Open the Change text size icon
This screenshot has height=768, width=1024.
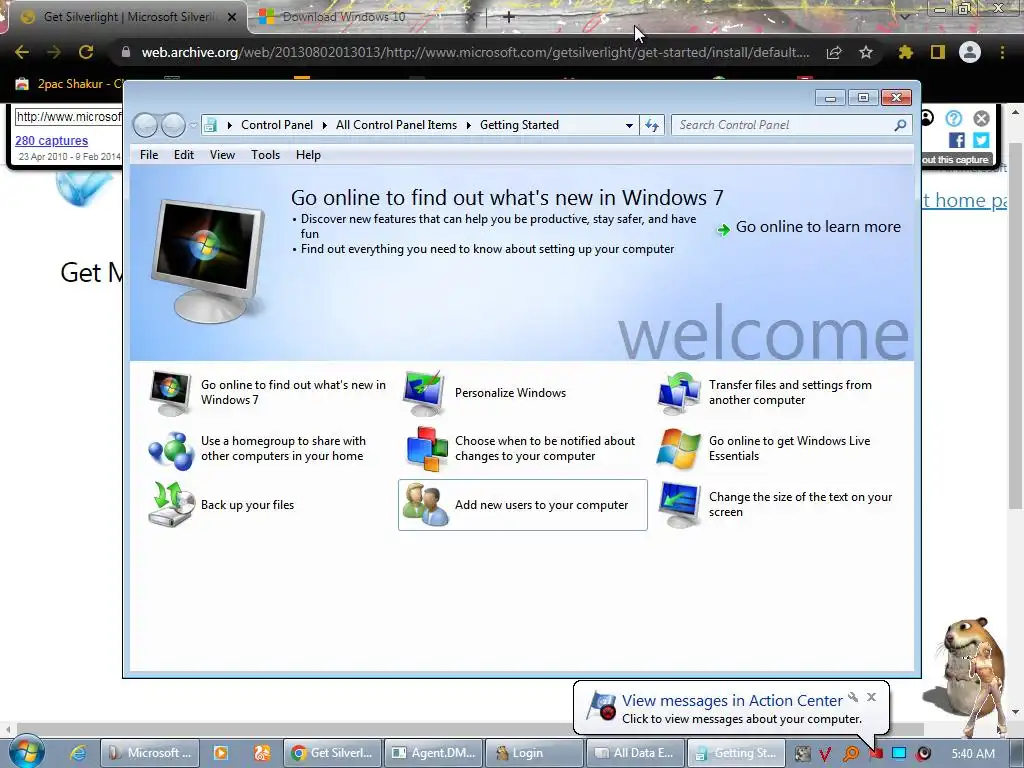[x=679, y=505]
